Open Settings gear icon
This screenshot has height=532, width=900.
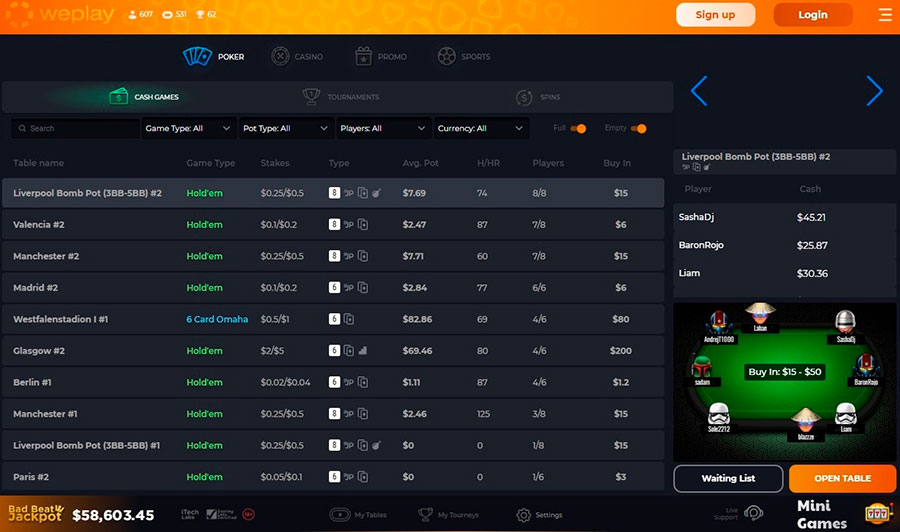[x=524, y=515]
